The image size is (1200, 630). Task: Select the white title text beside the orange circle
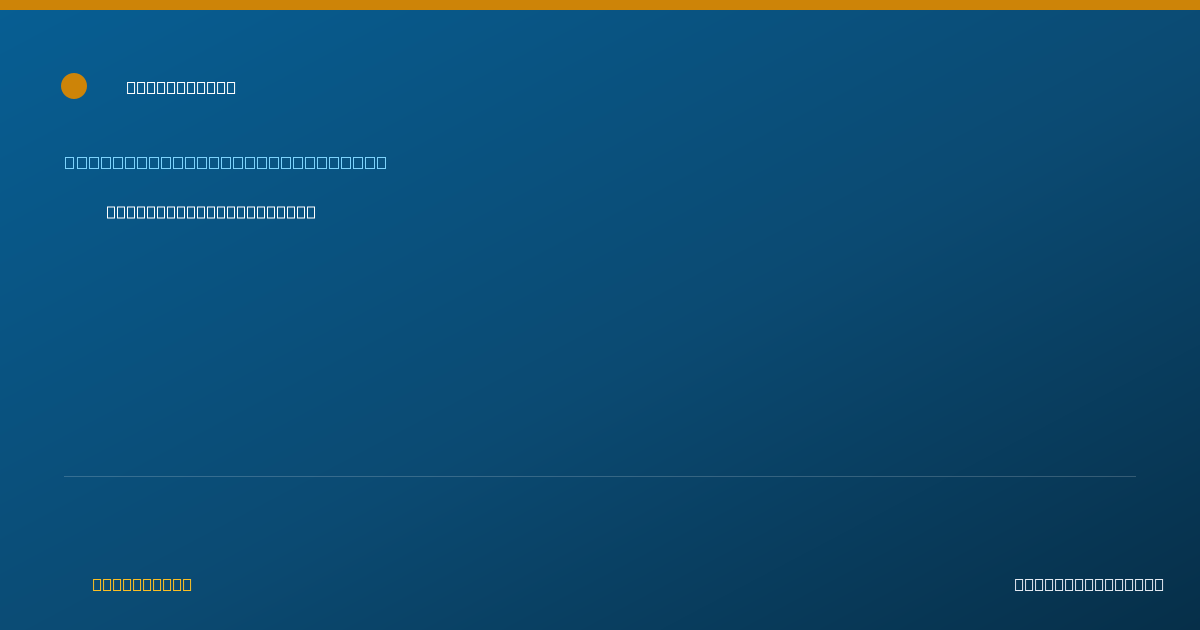(x=181, y=87)
